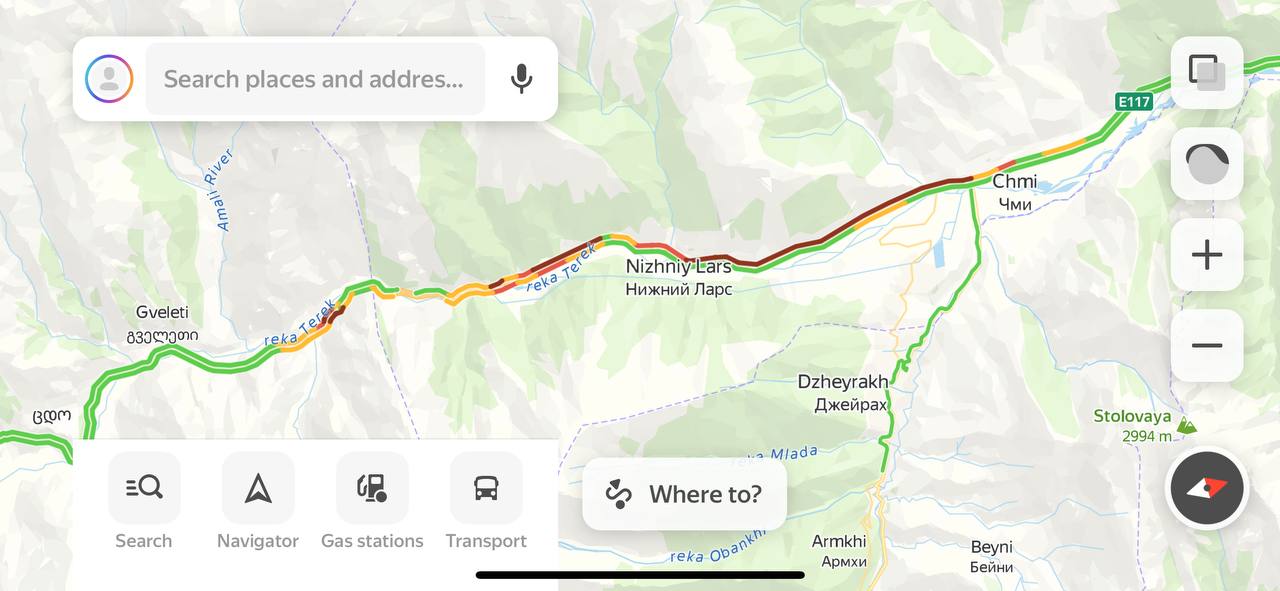Toggle the traffic display button

[x=1207, y=164]
